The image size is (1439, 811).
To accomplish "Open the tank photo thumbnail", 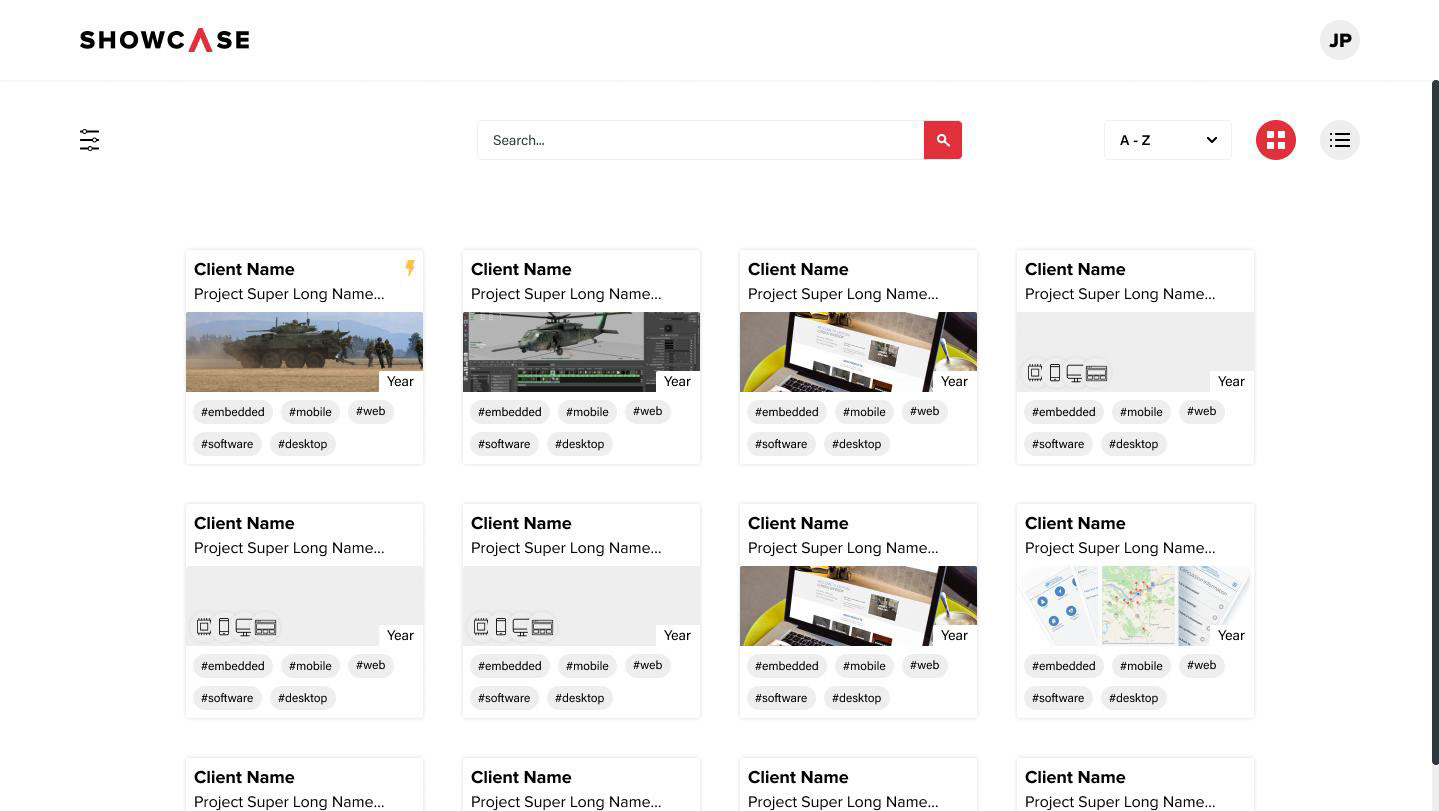I will pos(304,351).
